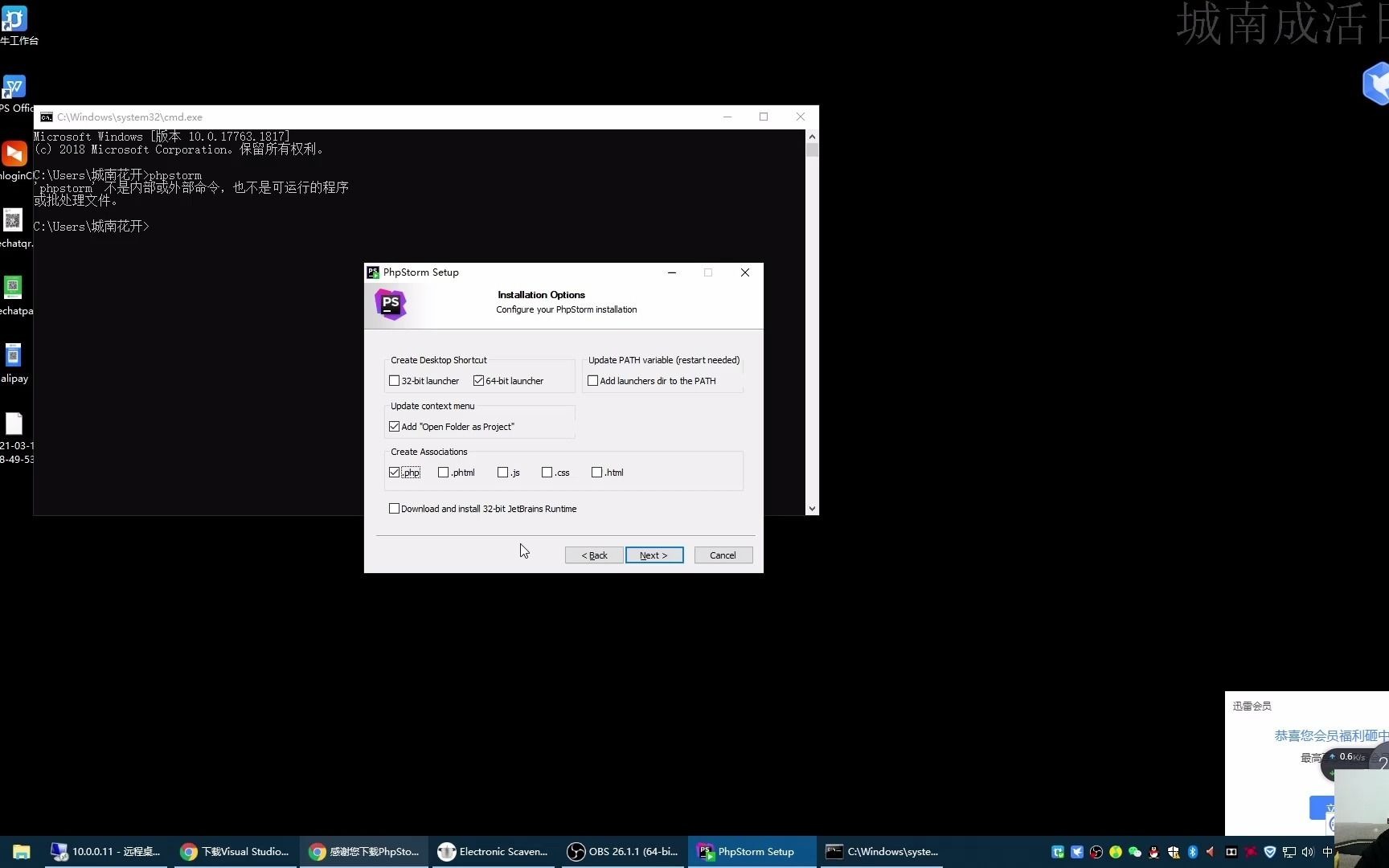
Task: Uncheck the .php file association
Action: click(x=394, y=473)
